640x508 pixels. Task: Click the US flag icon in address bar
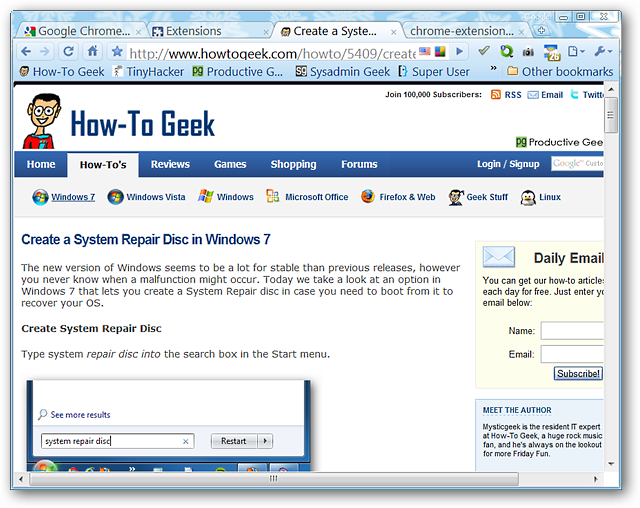click(x=425, y=51)
